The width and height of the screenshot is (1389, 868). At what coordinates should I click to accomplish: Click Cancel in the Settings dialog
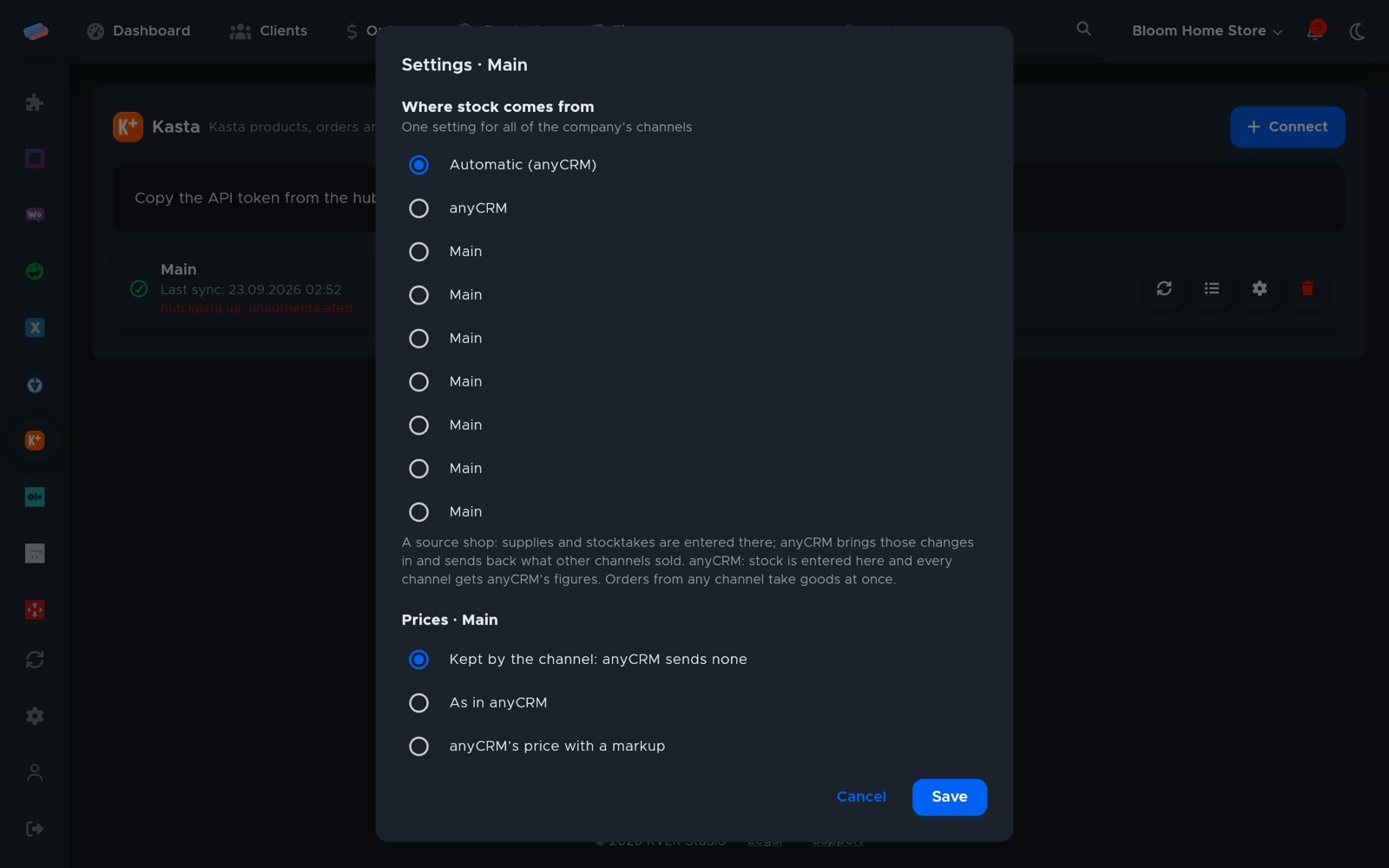point(861,797)
